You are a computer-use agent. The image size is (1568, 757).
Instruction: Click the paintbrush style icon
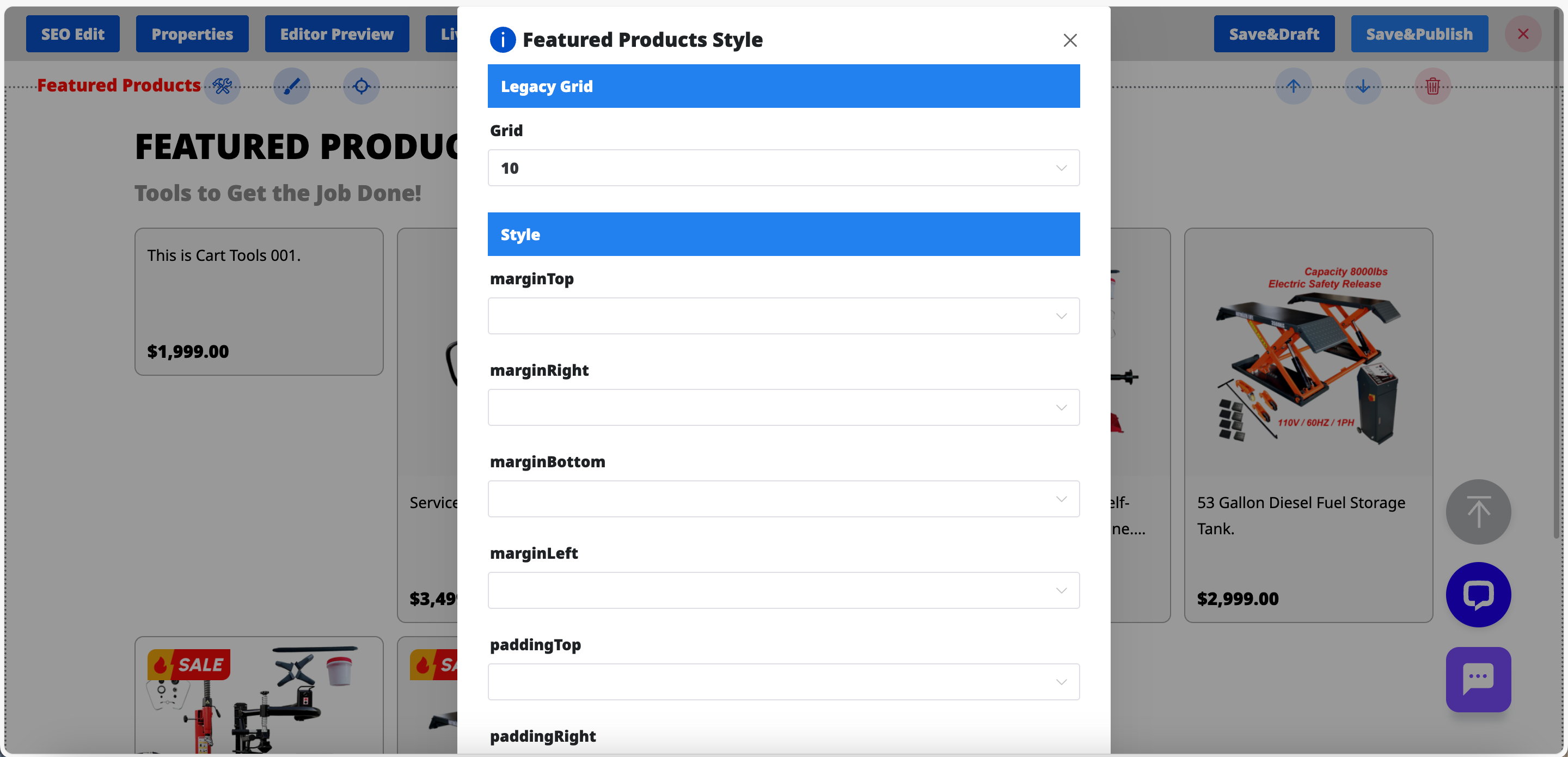(x=292, y=86)
